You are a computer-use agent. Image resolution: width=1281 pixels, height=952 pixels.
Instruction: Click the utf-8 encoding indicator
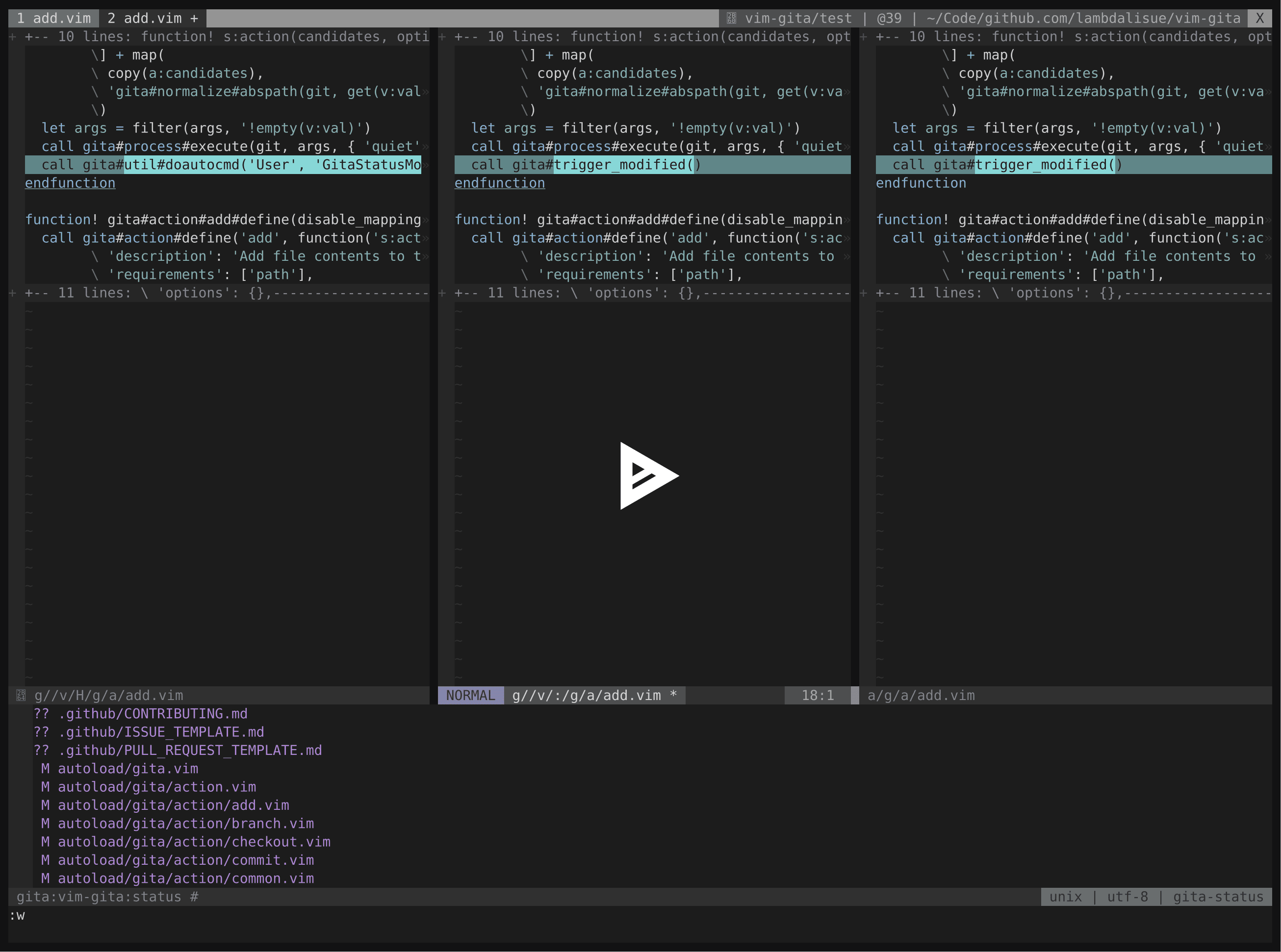[x=1127, y=897]
